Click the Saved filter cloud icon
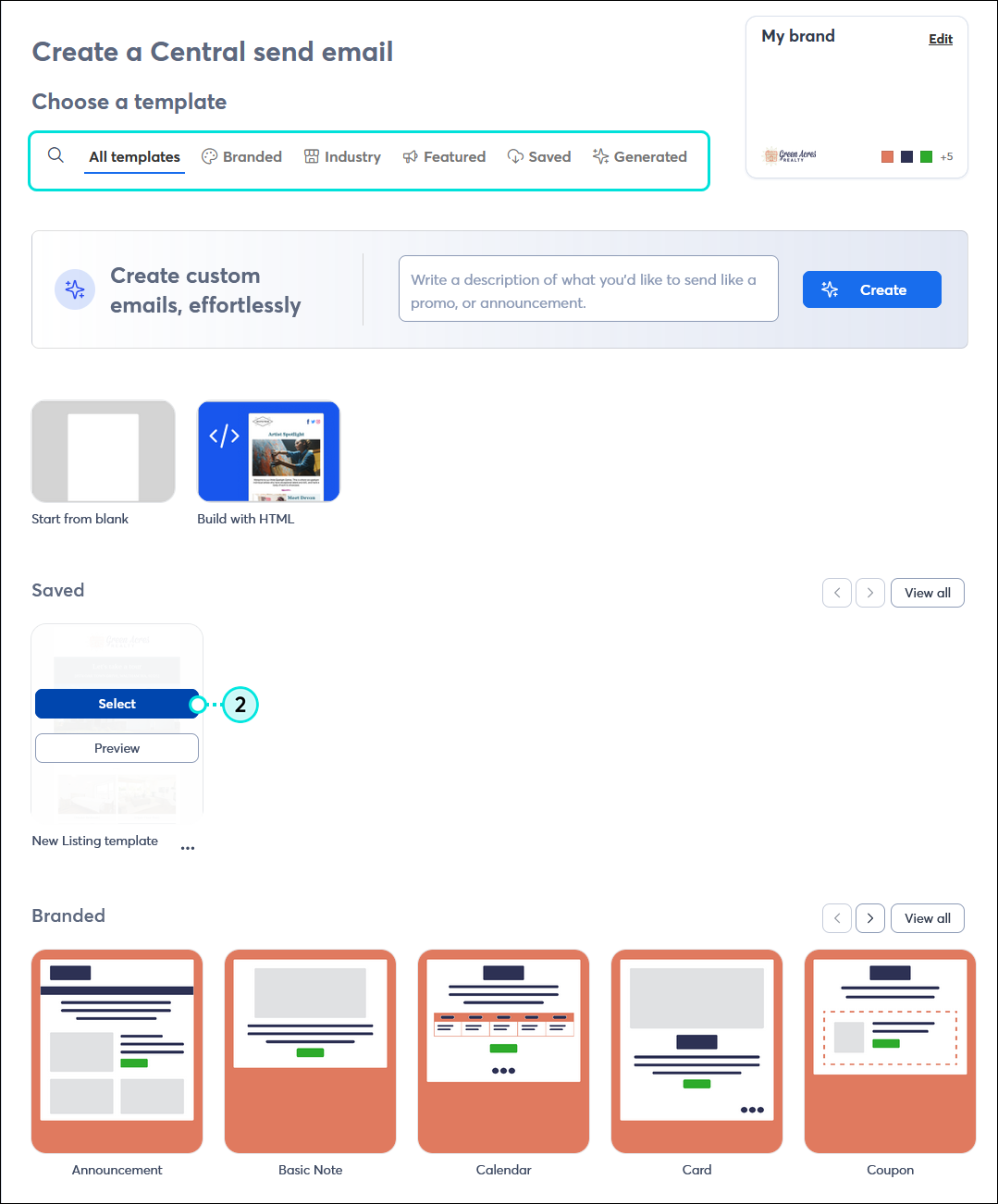Screen dimensions: 998x1204 [x=515, y=156]
